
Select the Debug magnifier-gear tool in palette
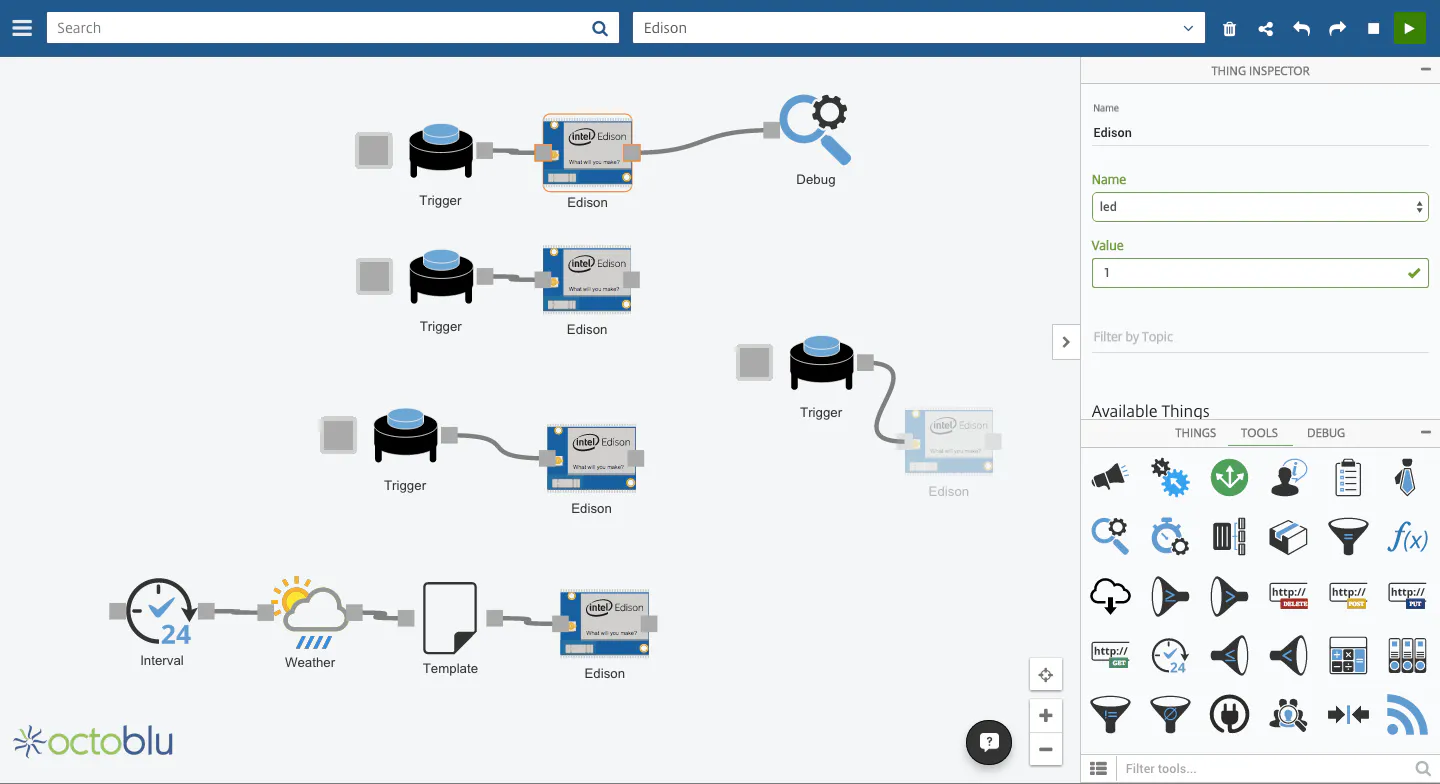[1110, 536]
